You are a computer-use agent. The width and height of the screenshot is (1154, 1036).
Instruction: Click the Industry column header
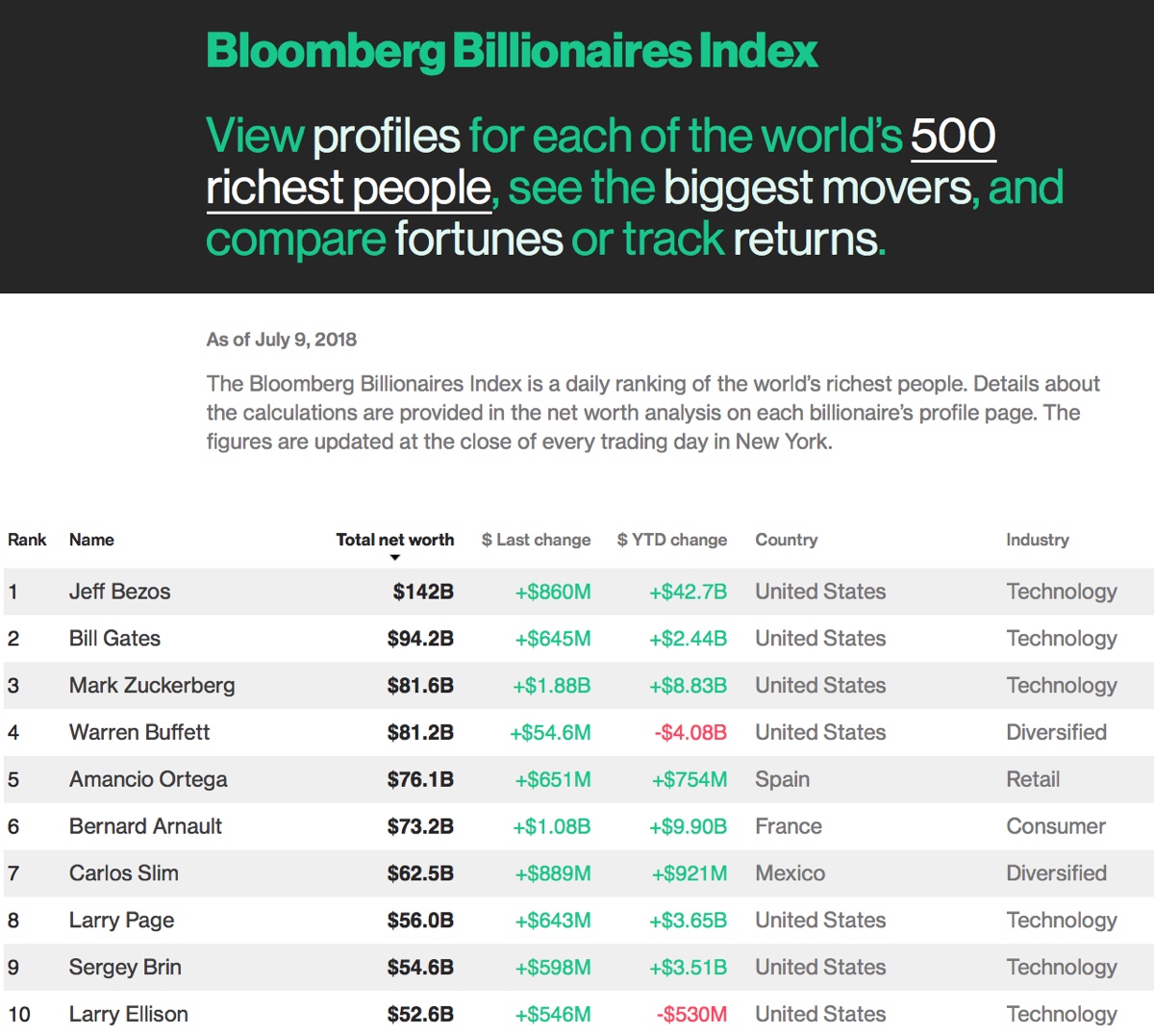pyautogui.click(x=1037, y=540)
